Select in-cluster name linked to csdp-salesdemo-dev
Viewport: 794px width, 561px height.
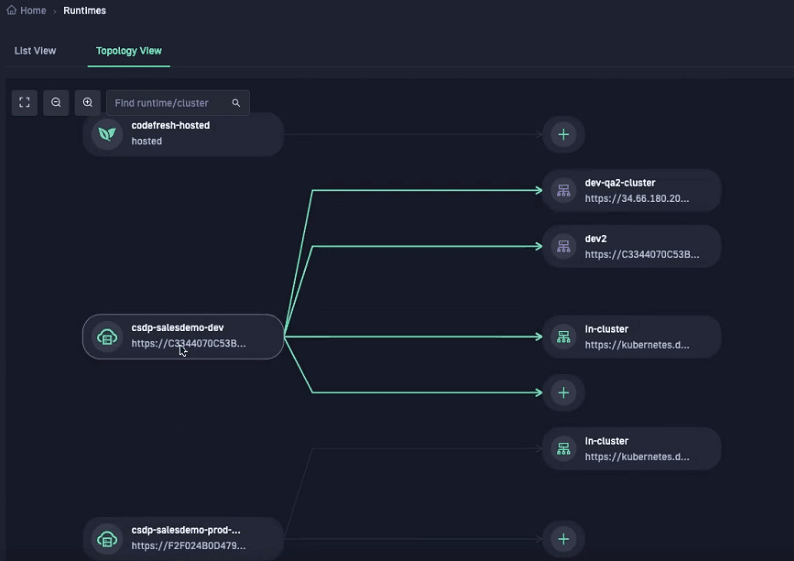[x=607, y=329]
